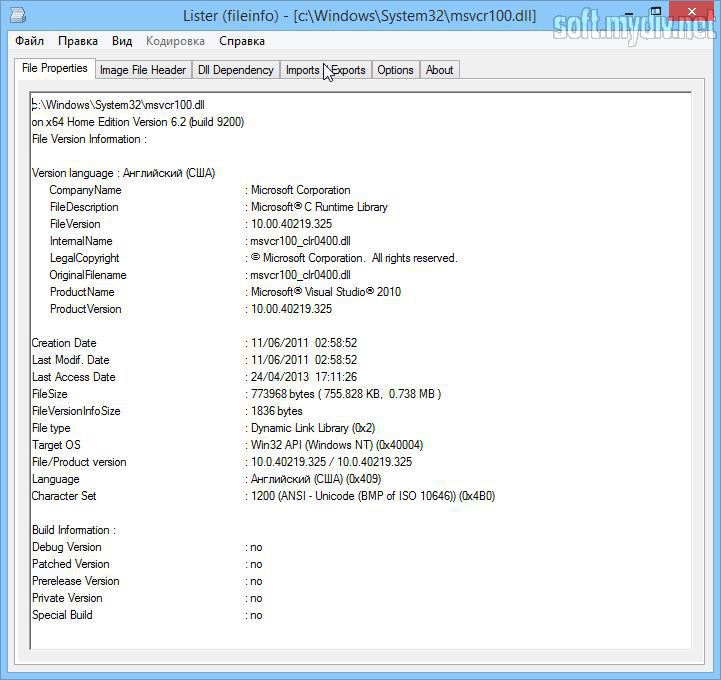Click the Character Set label
The width and height of the screenshot is (721, 680).
[x=64, y=496]
